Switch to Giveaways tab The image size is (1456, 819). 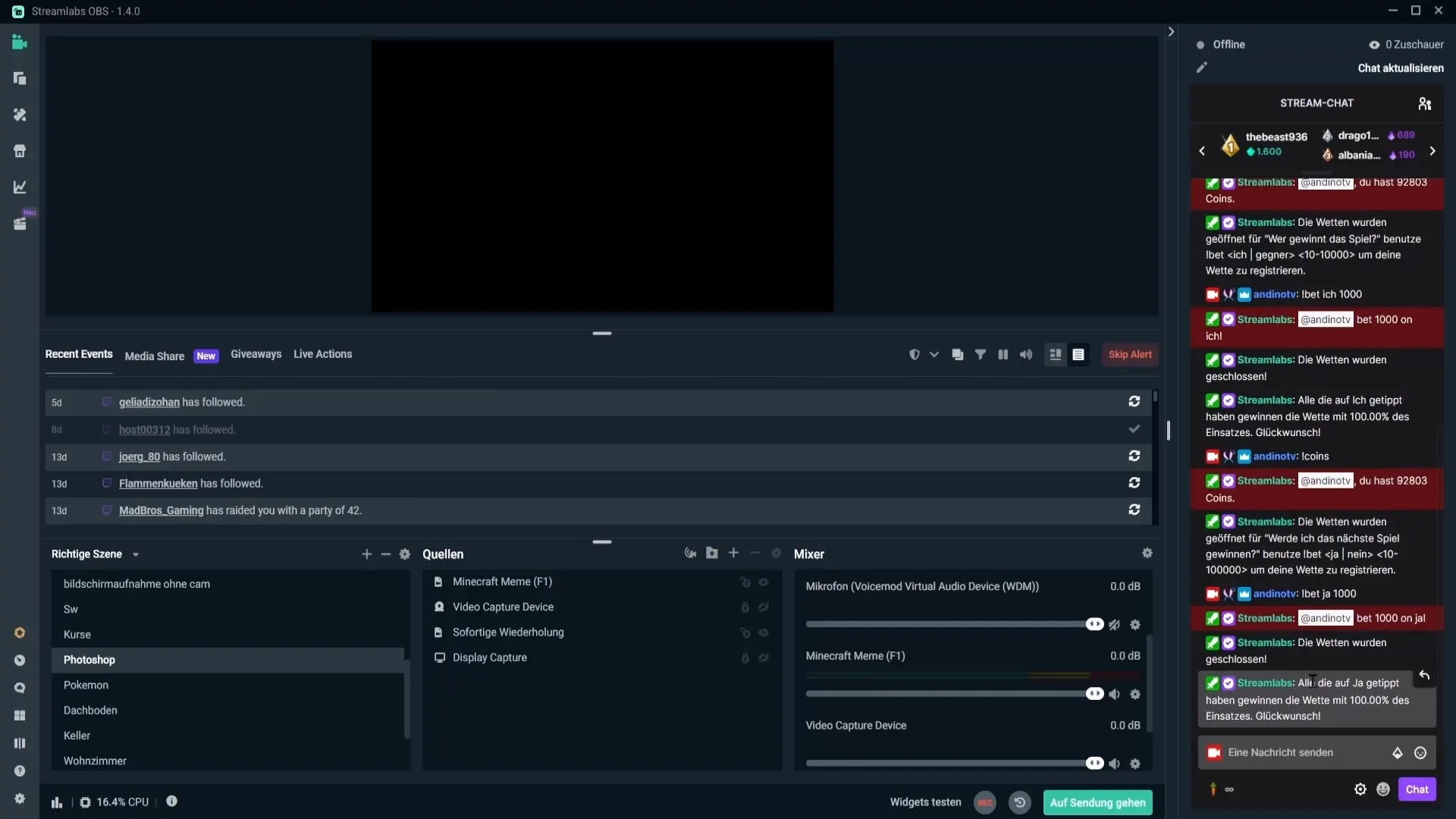tap(256, 354)
